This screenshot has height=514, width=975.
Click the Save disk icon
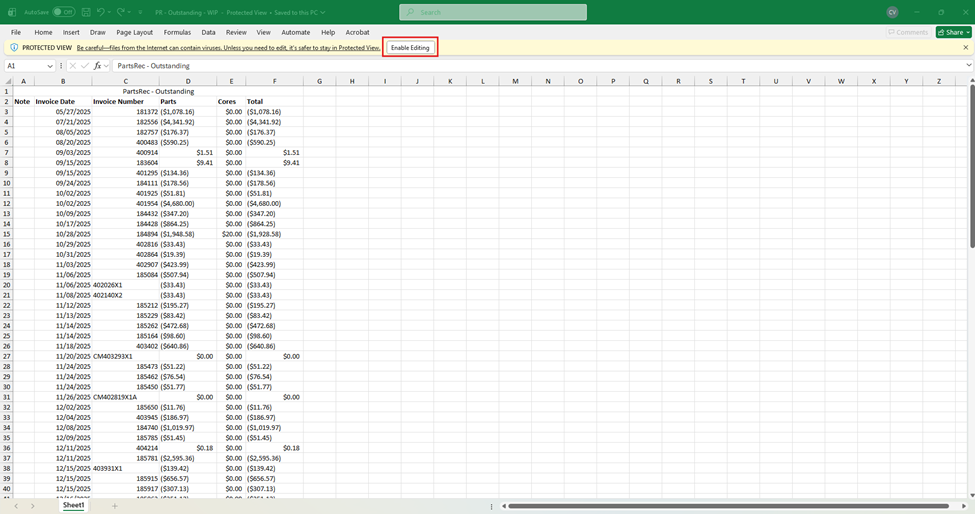[x=86, y=12]
